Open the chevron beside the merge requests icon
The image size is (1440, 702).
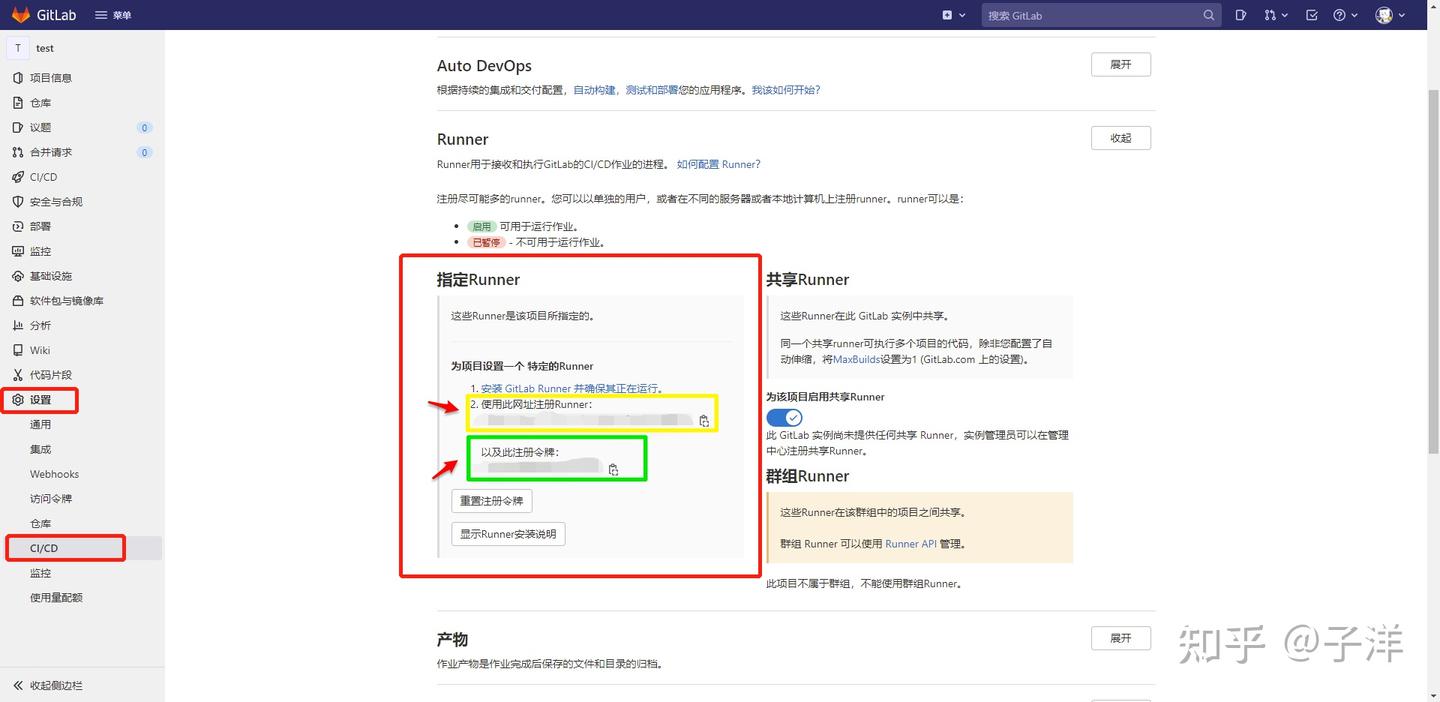pyautogui.click(x=1285, y=15)
